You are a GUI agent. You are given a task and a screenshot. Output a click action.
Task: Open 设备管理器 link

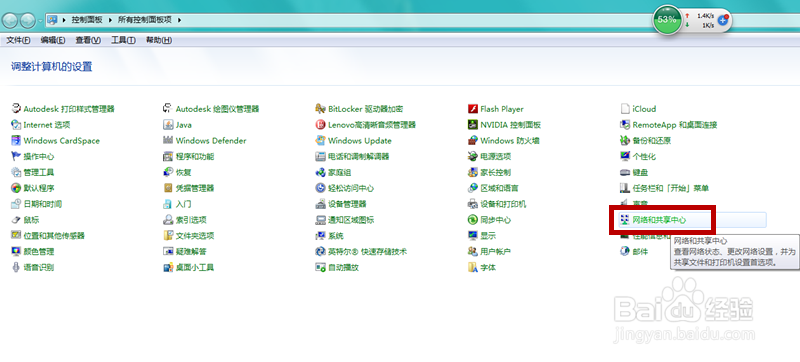[347, 204]
